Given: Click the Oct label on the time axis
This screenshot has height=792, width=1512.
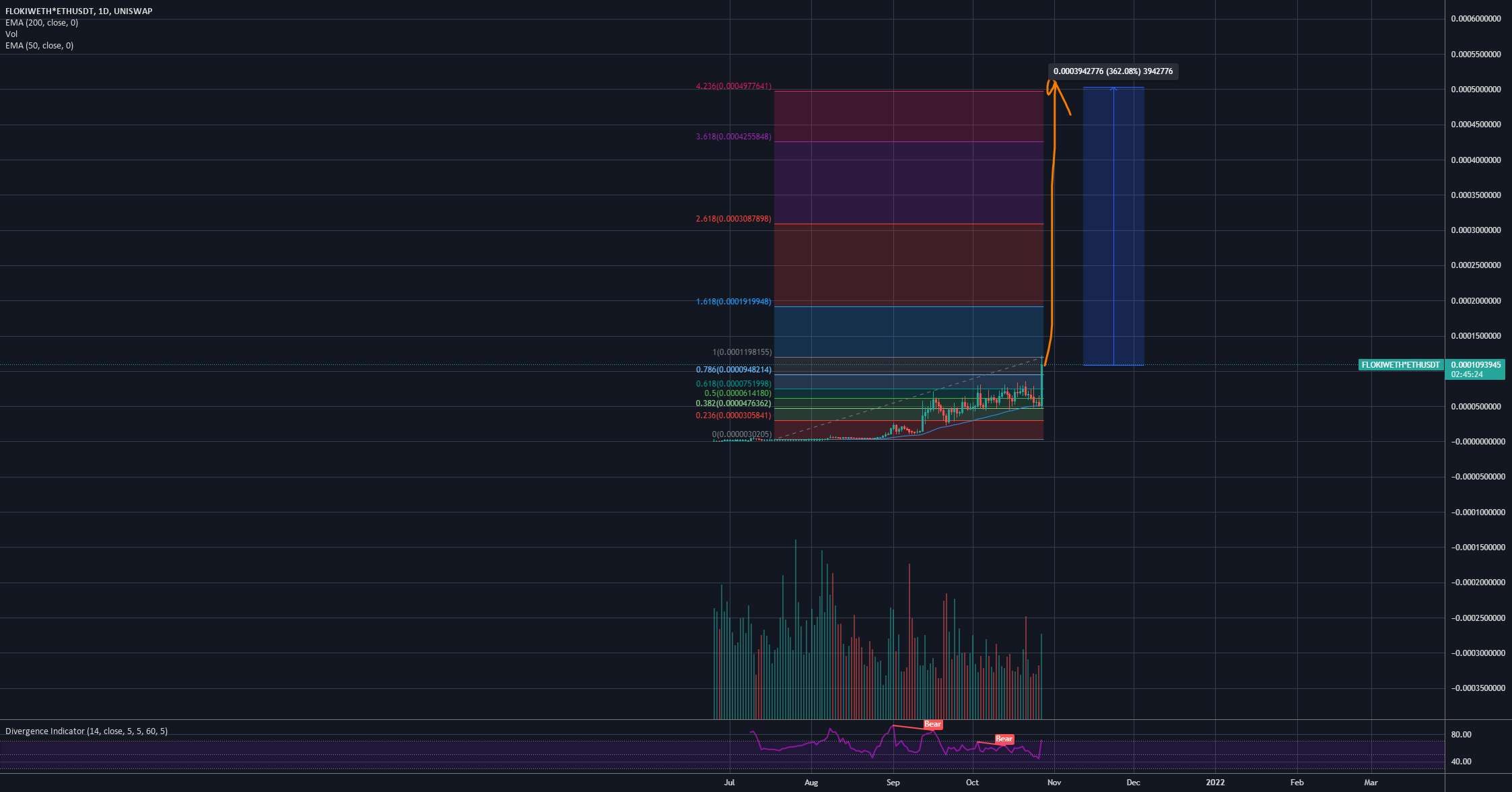Looking at the screenshot, I should tap(972, 783).
